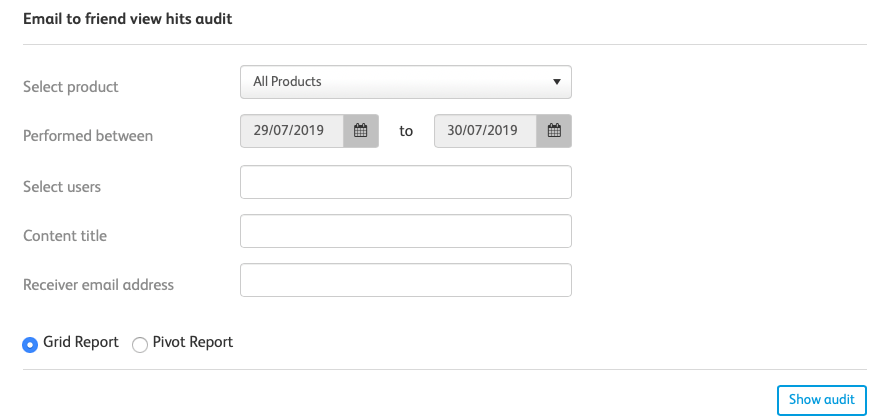Viewport: 869px width, 418px height.
Task: Click into the Select users input box
Action: coord(405,183)
